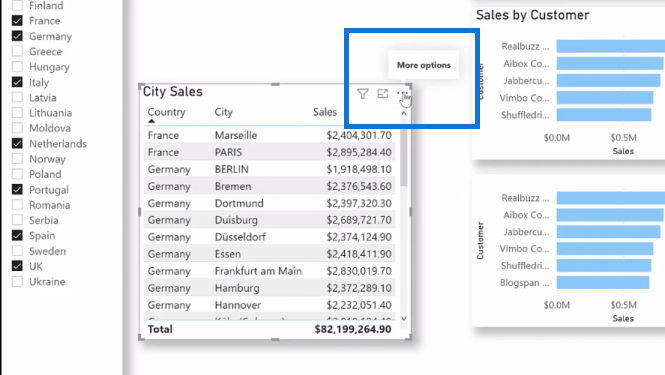This screenshot has width=665, height=375.
Task: Select Shuffledri bar in lower chart
Action: [x=604, y=266]
